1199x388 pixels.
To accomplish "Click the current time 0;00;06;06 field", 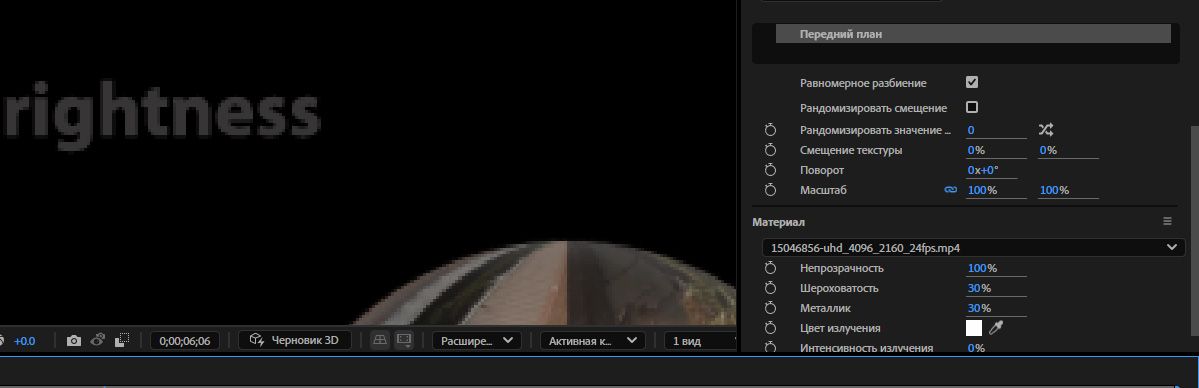I will (x=184, y=341).
